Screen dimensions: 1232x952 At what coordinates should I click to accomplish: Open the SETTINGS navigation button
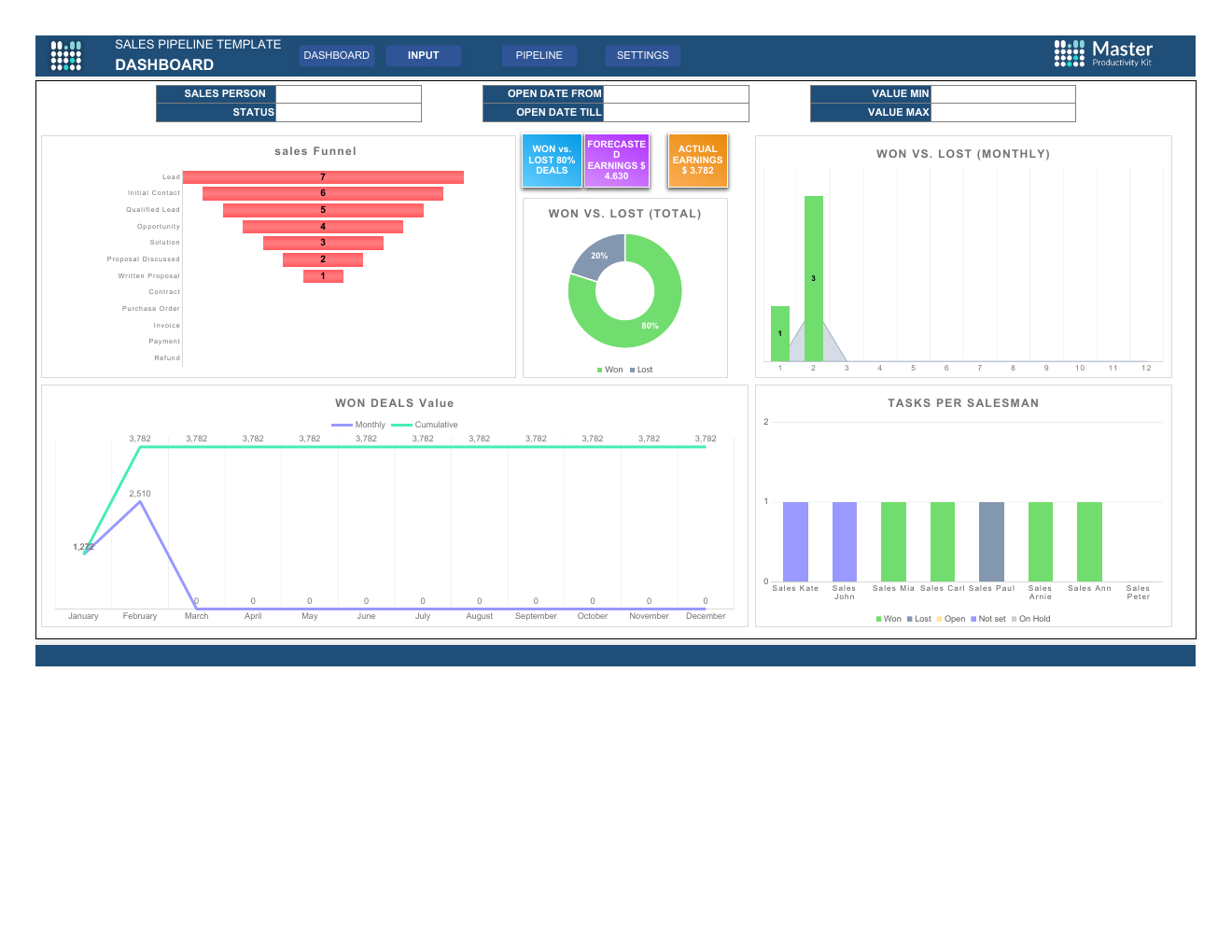[643, 55]
